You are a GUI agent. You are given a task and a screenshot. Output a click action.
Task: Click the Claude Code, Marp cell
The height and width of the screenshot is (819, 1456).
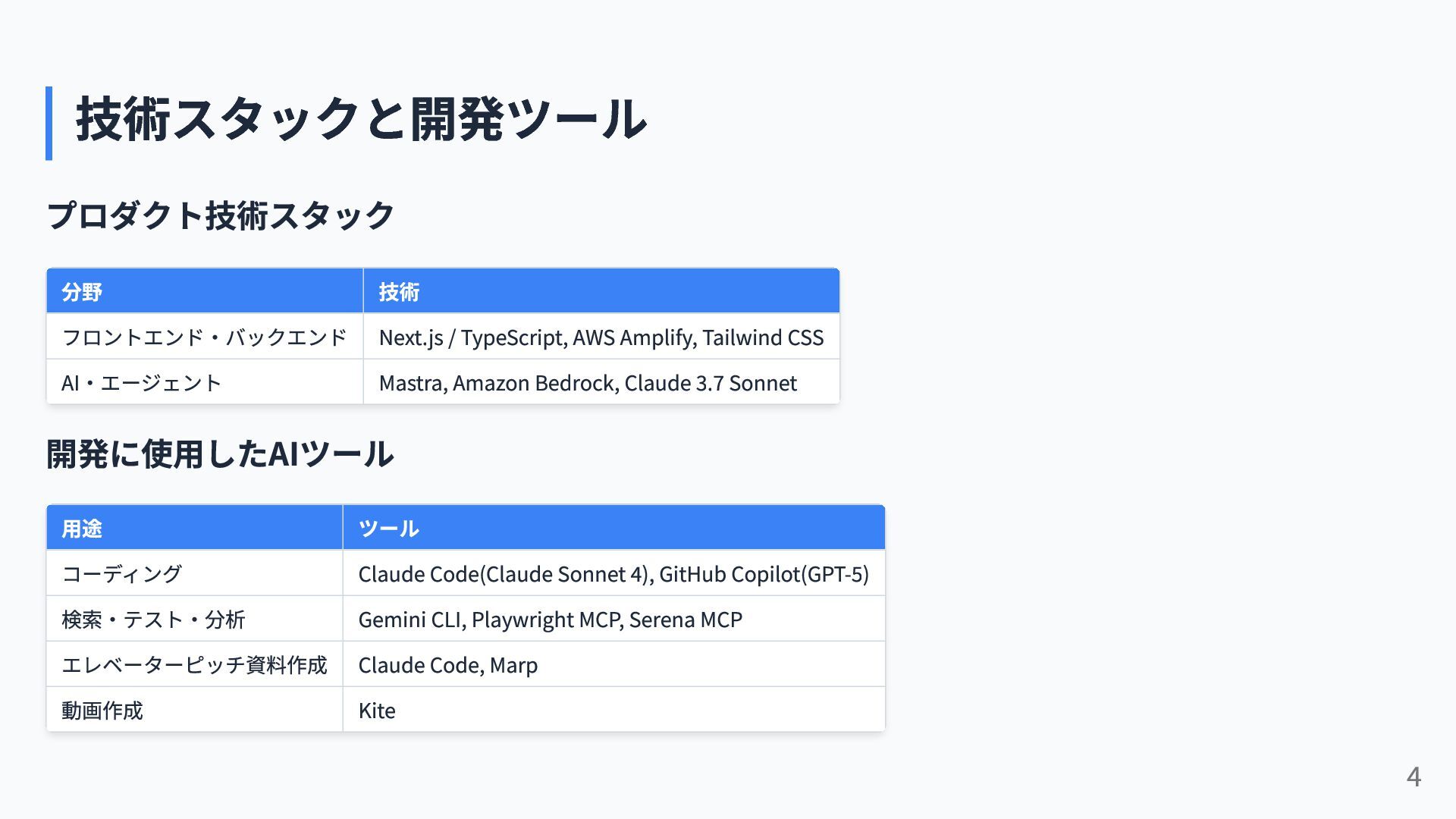tap(614, 664)
